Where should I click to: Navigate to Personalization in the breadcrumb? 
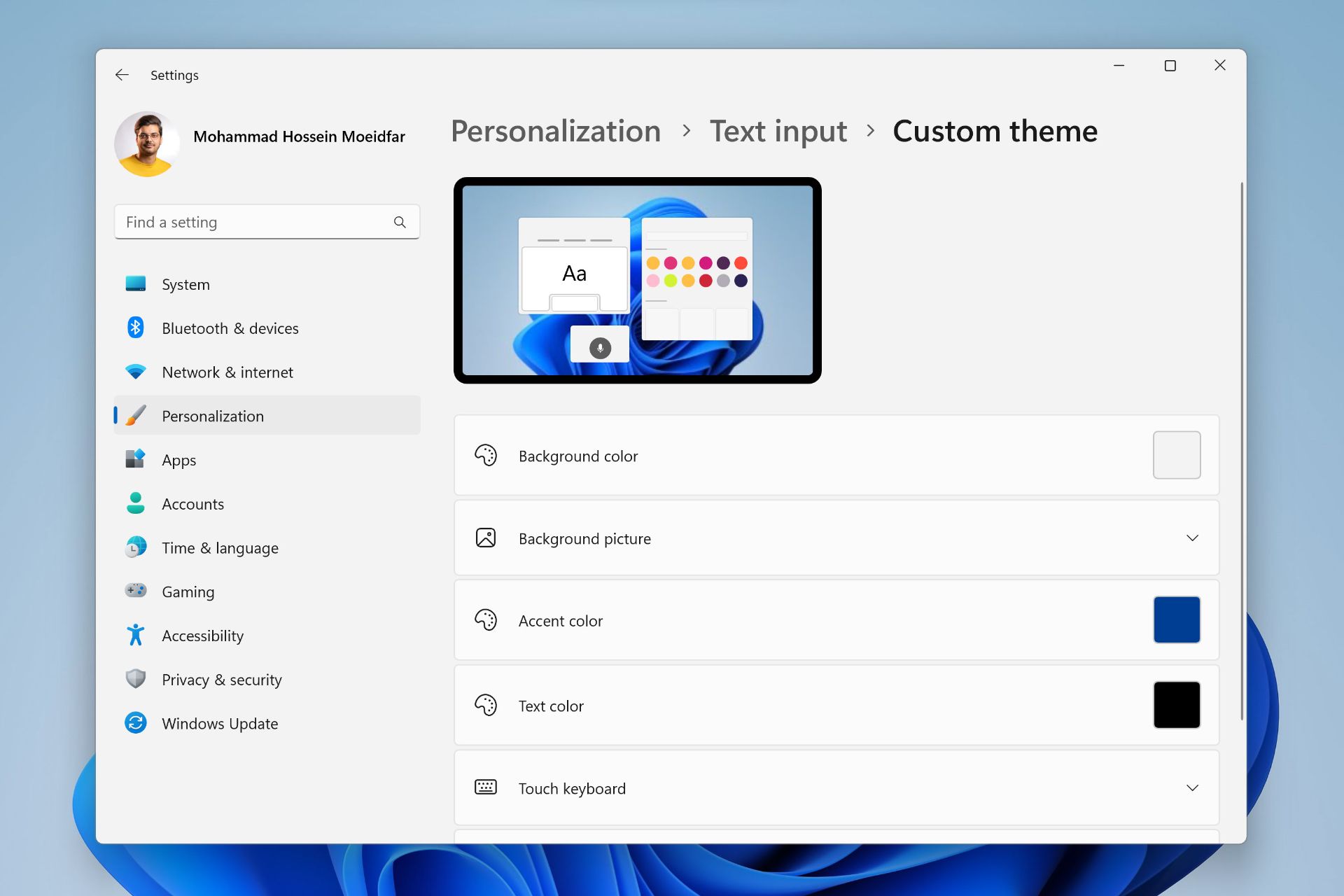(556, 132)
